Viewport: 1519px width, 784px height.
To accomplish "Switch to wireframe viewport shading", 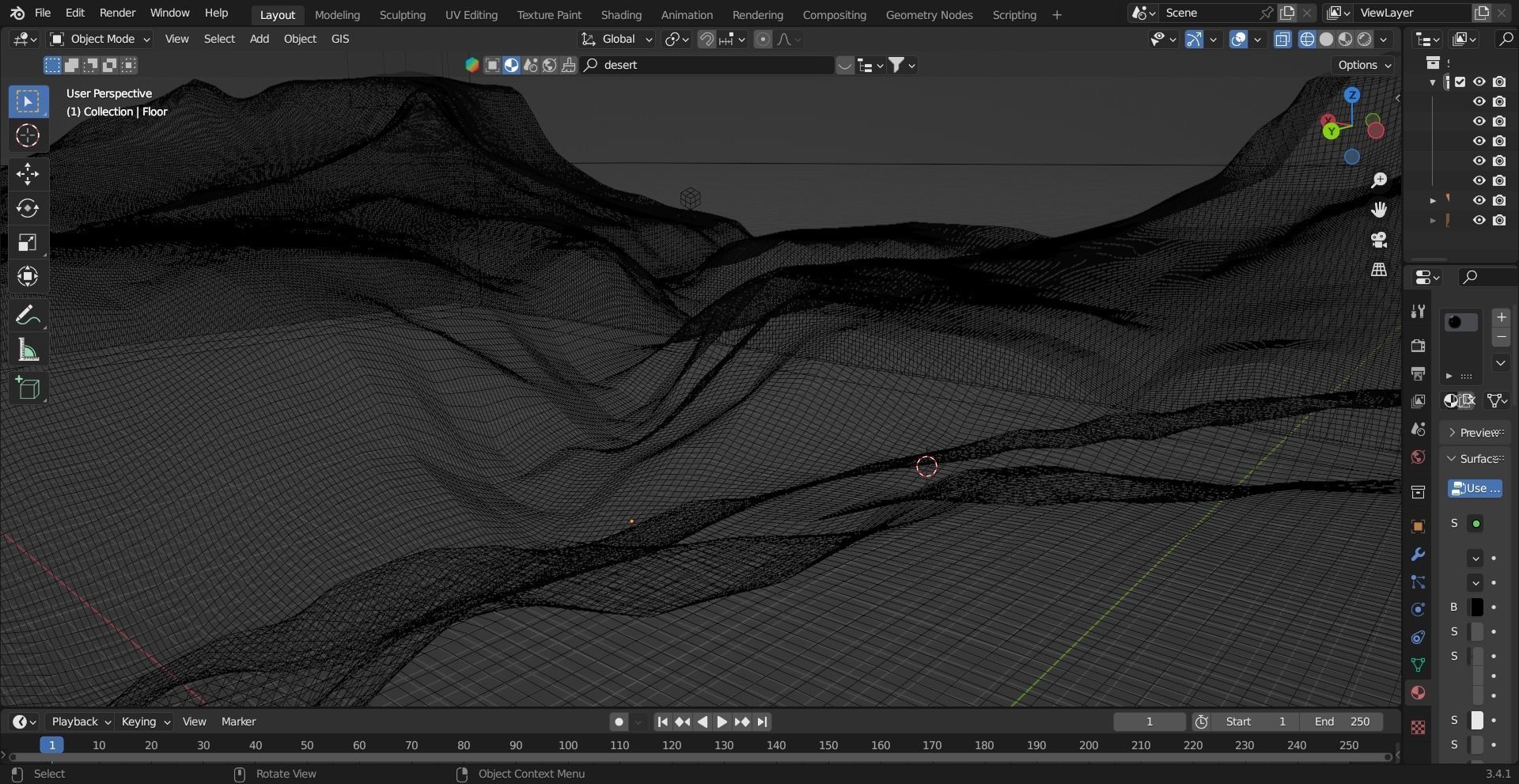I will click(1307, 40).
